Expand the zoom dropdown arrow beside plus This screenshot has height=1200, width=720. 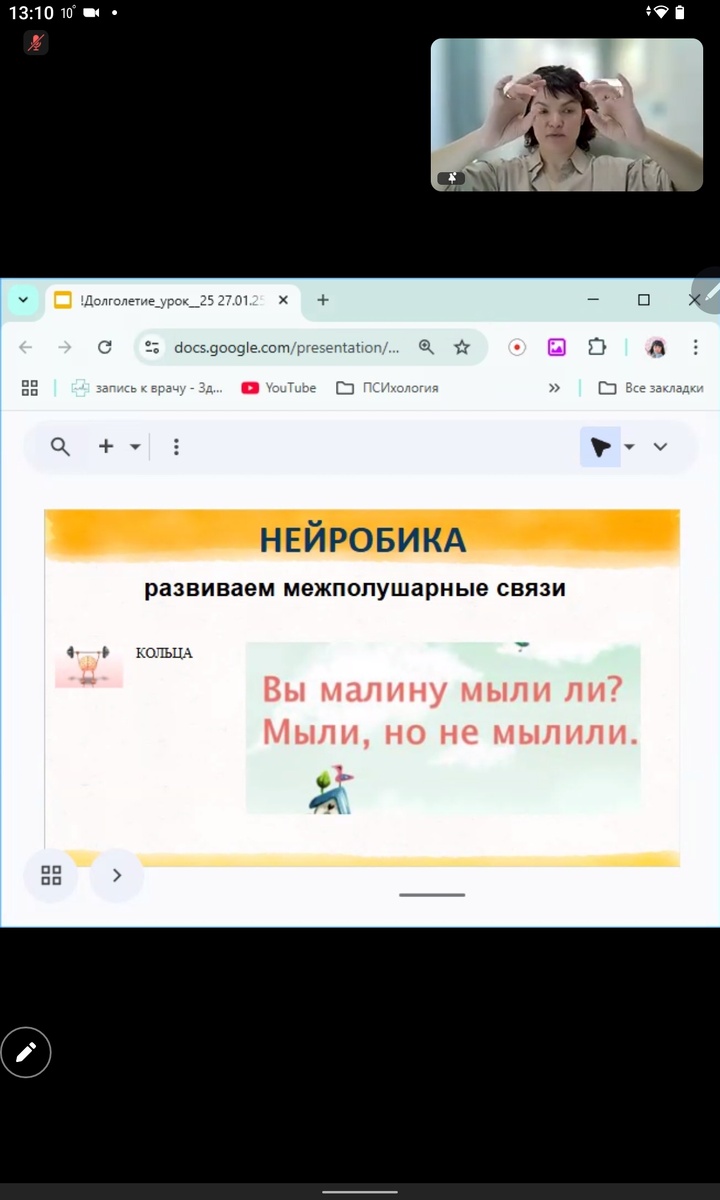coord(135,447)
